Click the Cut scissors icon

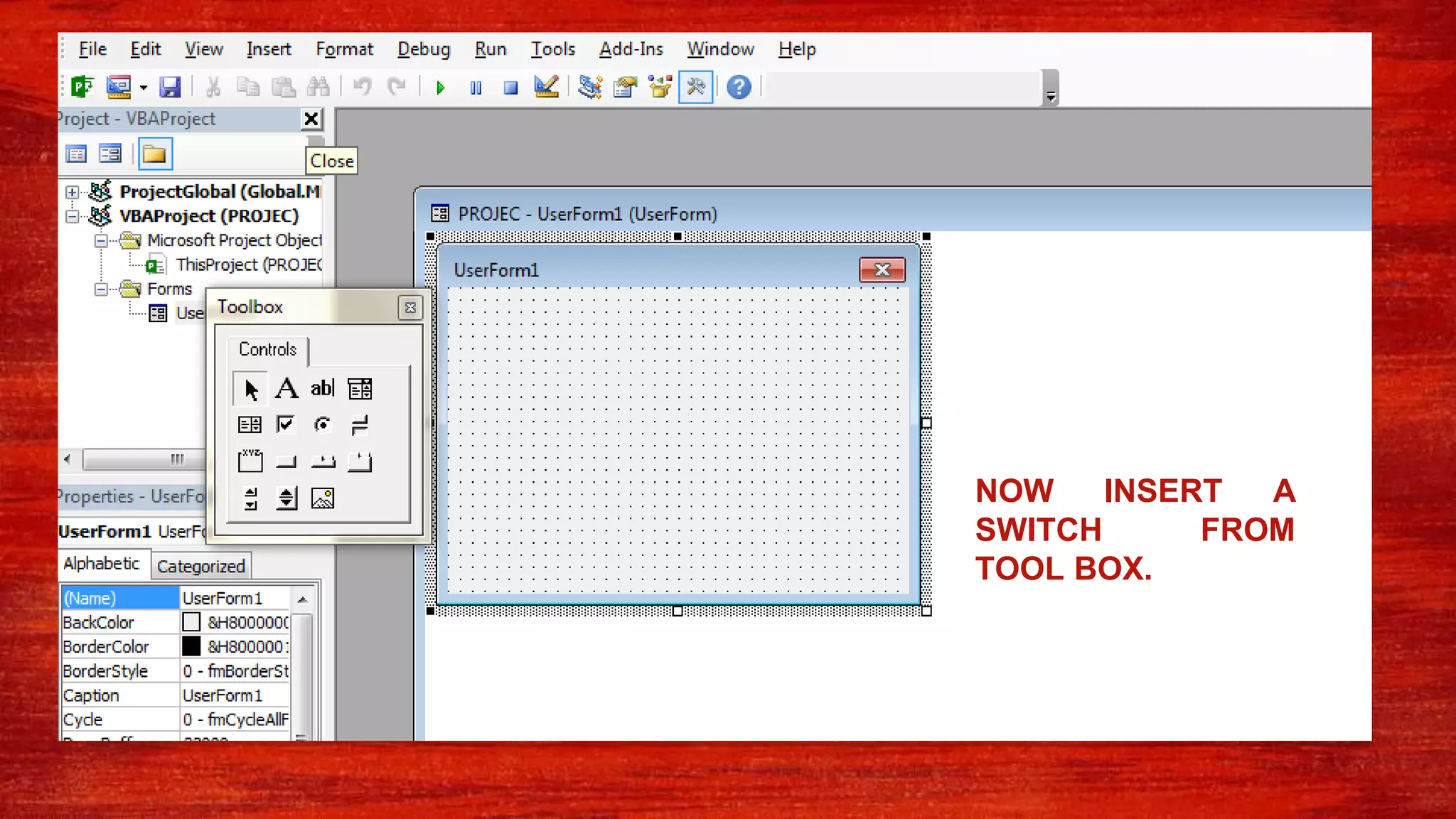(x=213, y=87)
